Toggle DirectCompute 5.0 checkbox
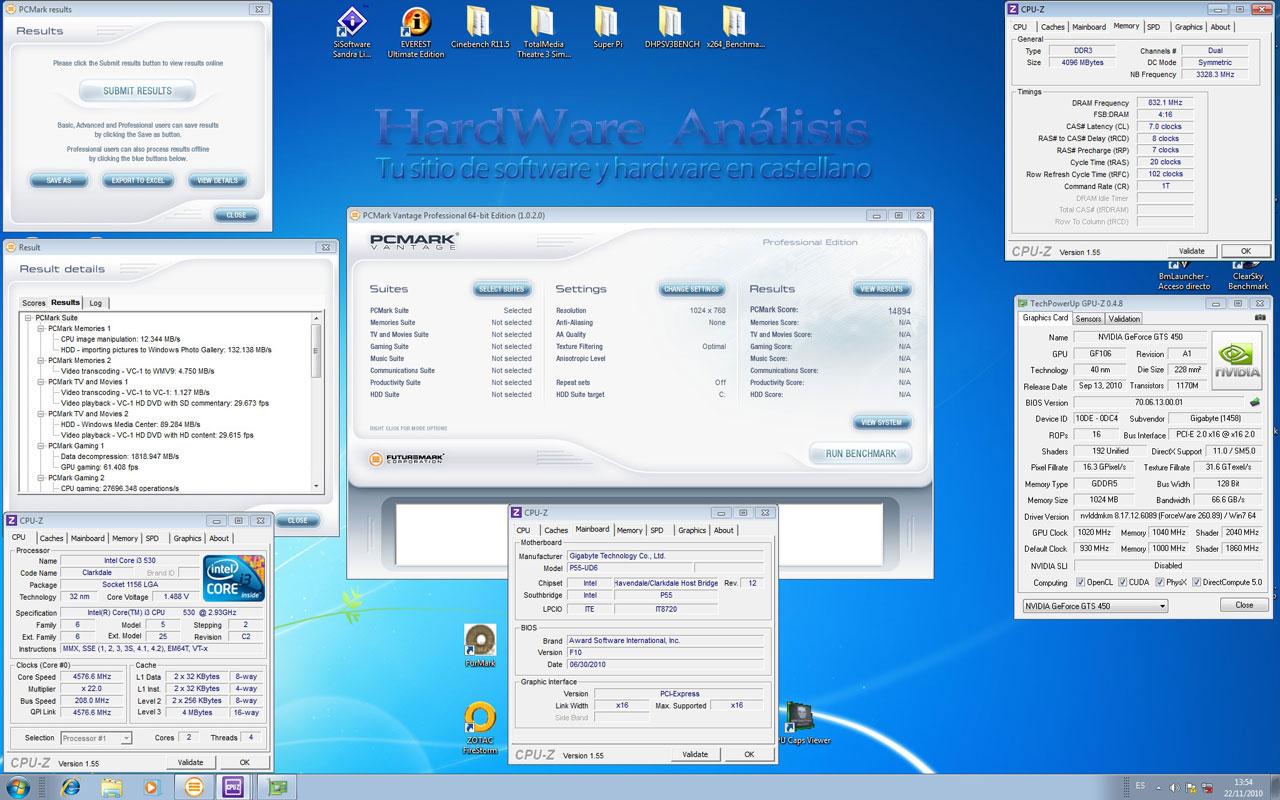 click(x=1199, y=582)
